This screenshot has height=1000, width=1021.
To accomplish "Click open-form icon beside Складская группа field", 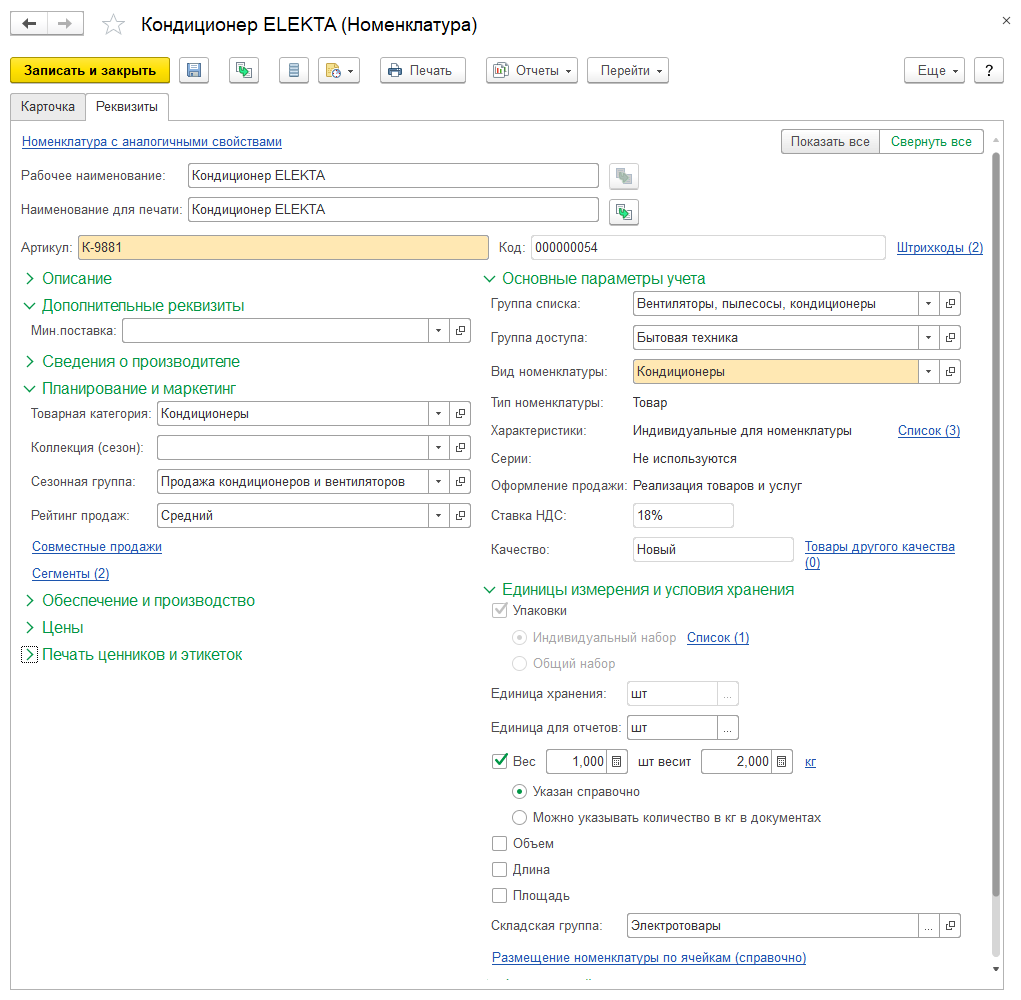I will click(951, 926).
